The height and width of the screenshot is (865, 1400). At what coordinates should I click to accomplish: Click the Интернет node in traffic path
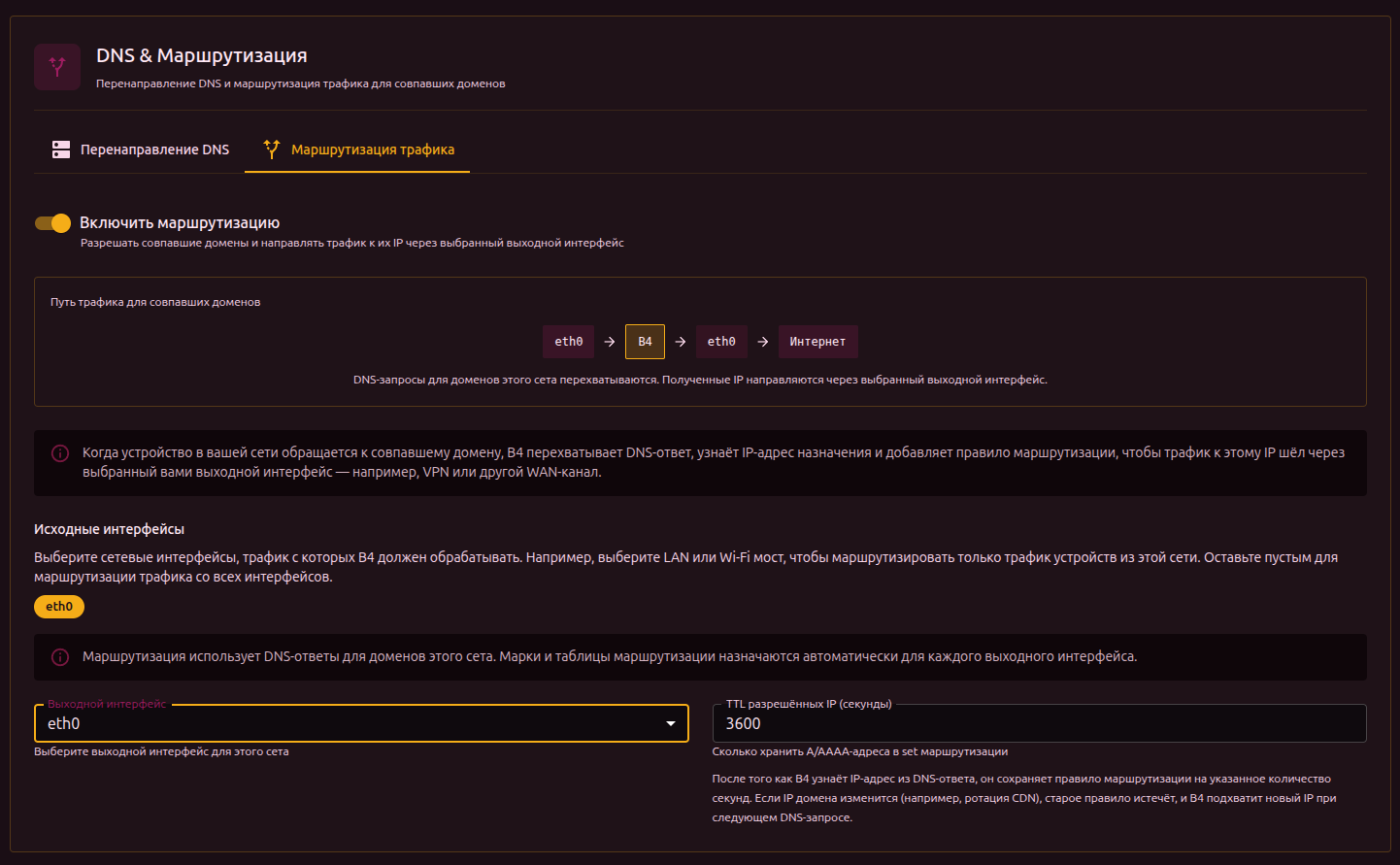click(817, 342)
